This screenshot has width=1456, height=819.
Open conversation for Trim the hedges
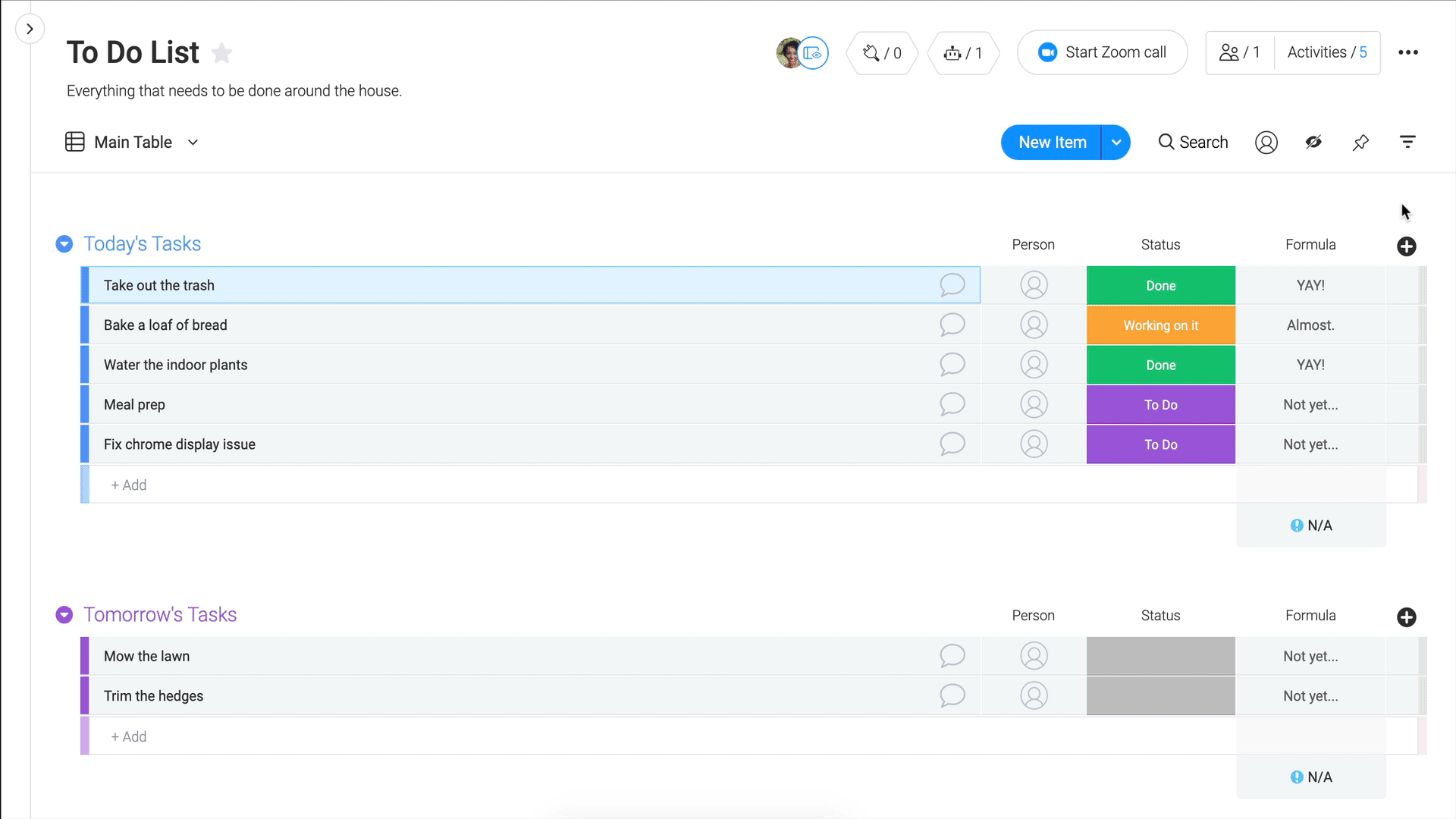tap(952, 695)
